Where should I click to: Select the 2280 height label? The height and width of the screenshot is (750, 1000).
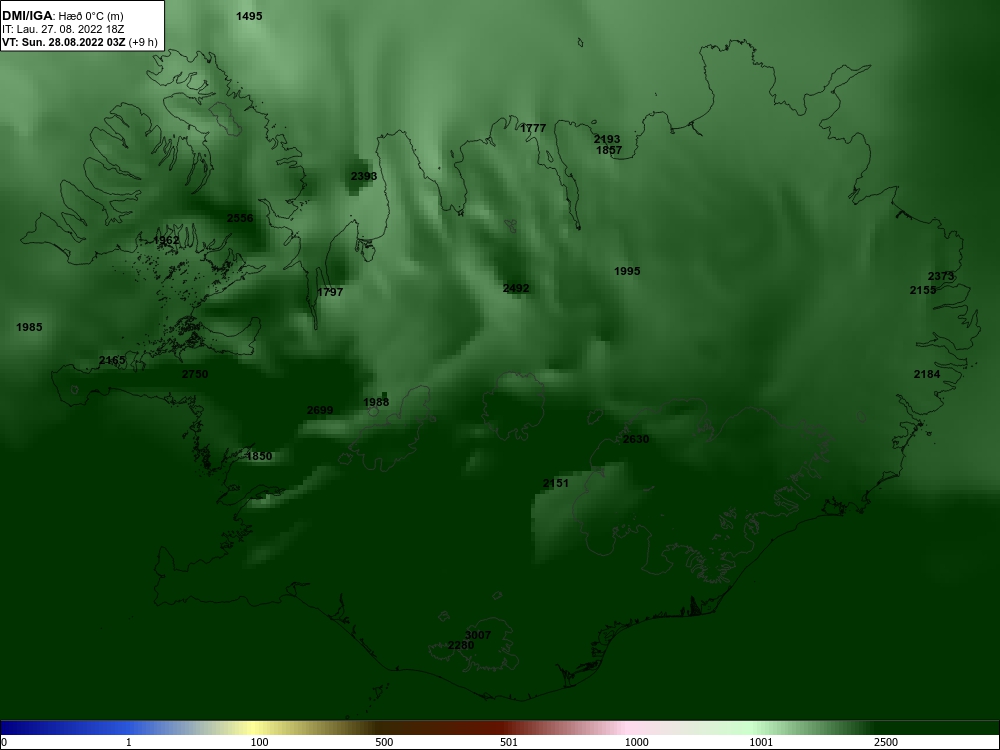(460, 645)
